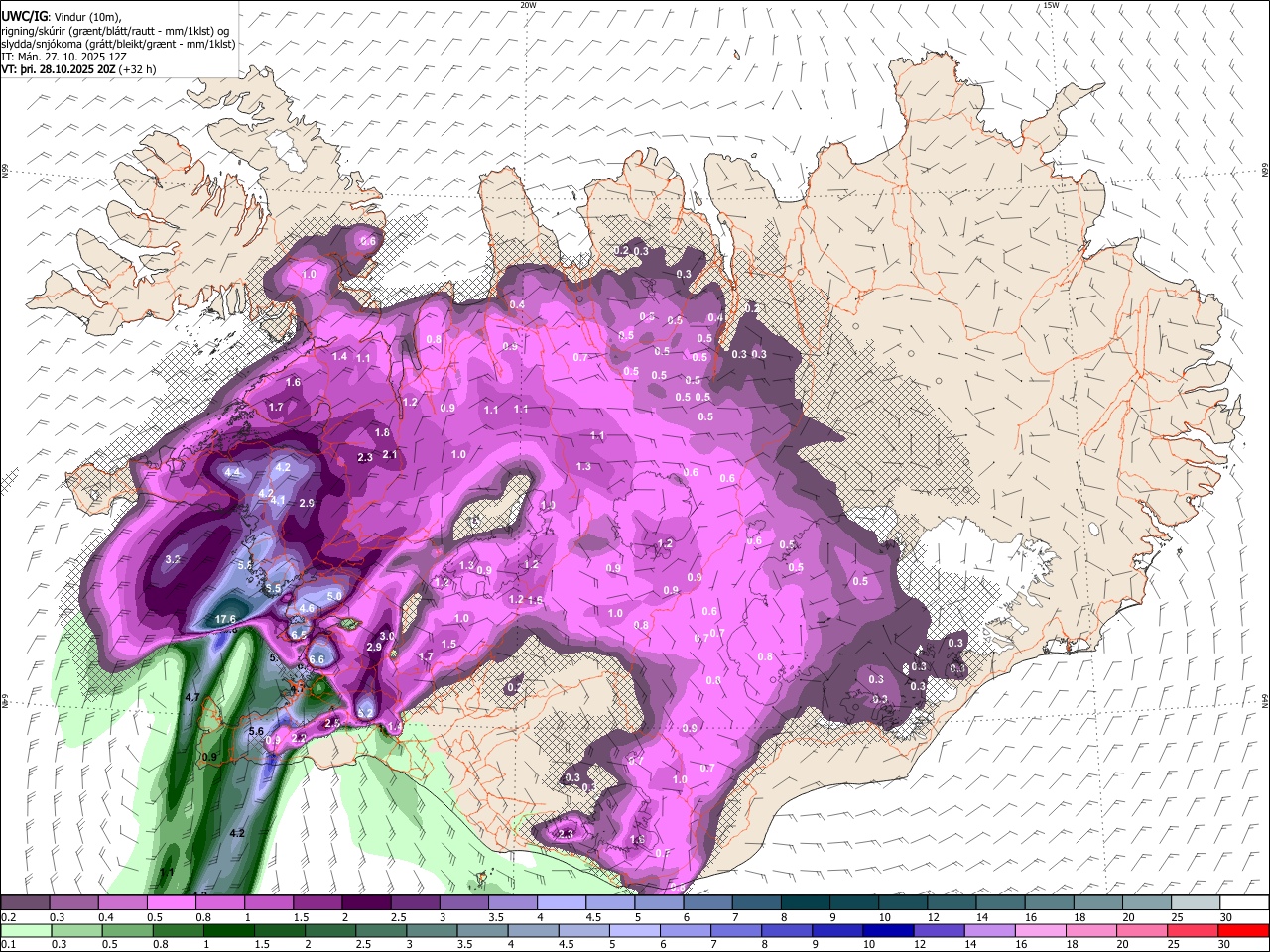1270x952 pixels.
Task: Click the '20W' longitude label at the top
Action: (x=528, y=5)
